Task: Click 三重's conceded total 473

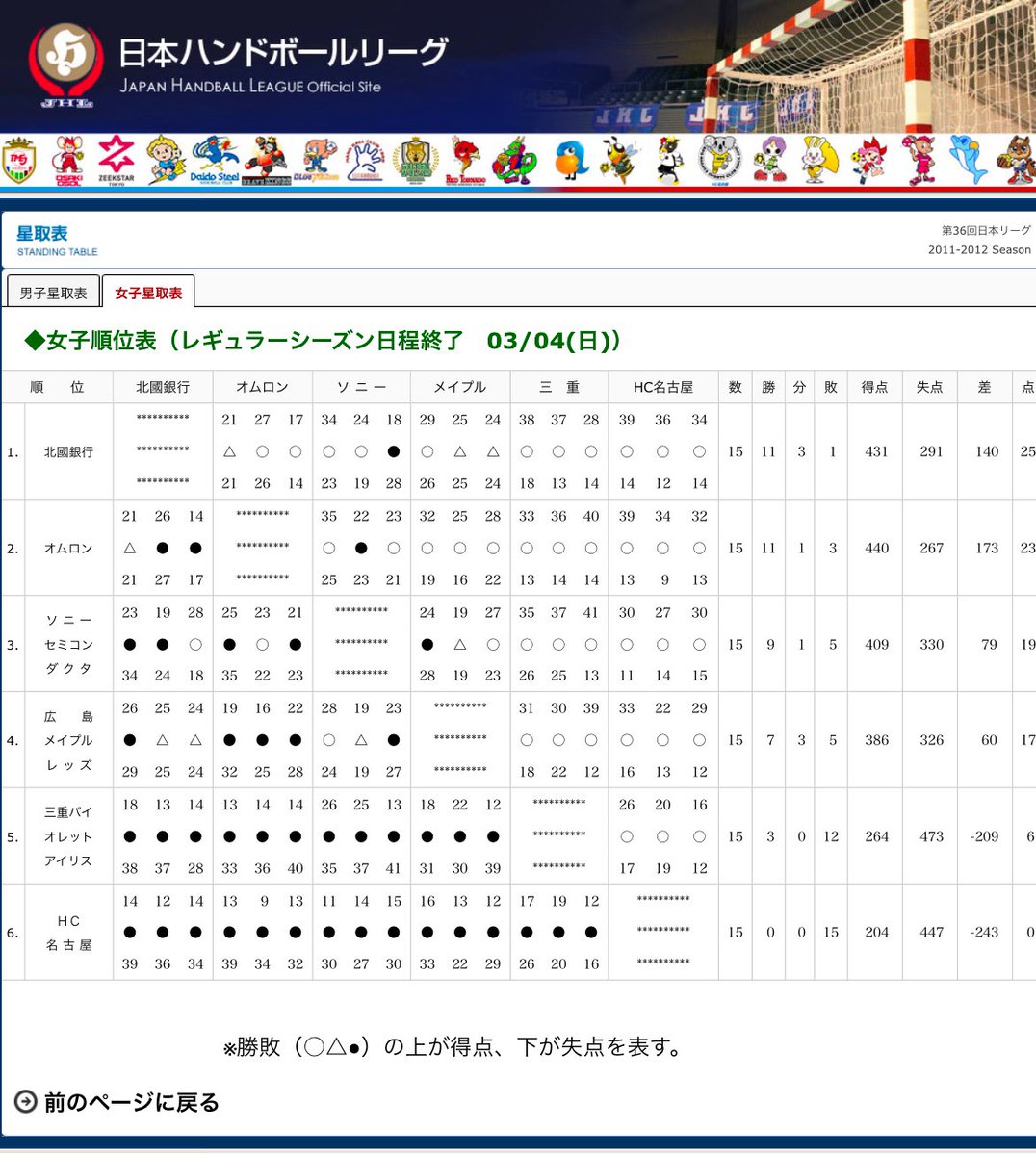Action: tap(931, 836)
